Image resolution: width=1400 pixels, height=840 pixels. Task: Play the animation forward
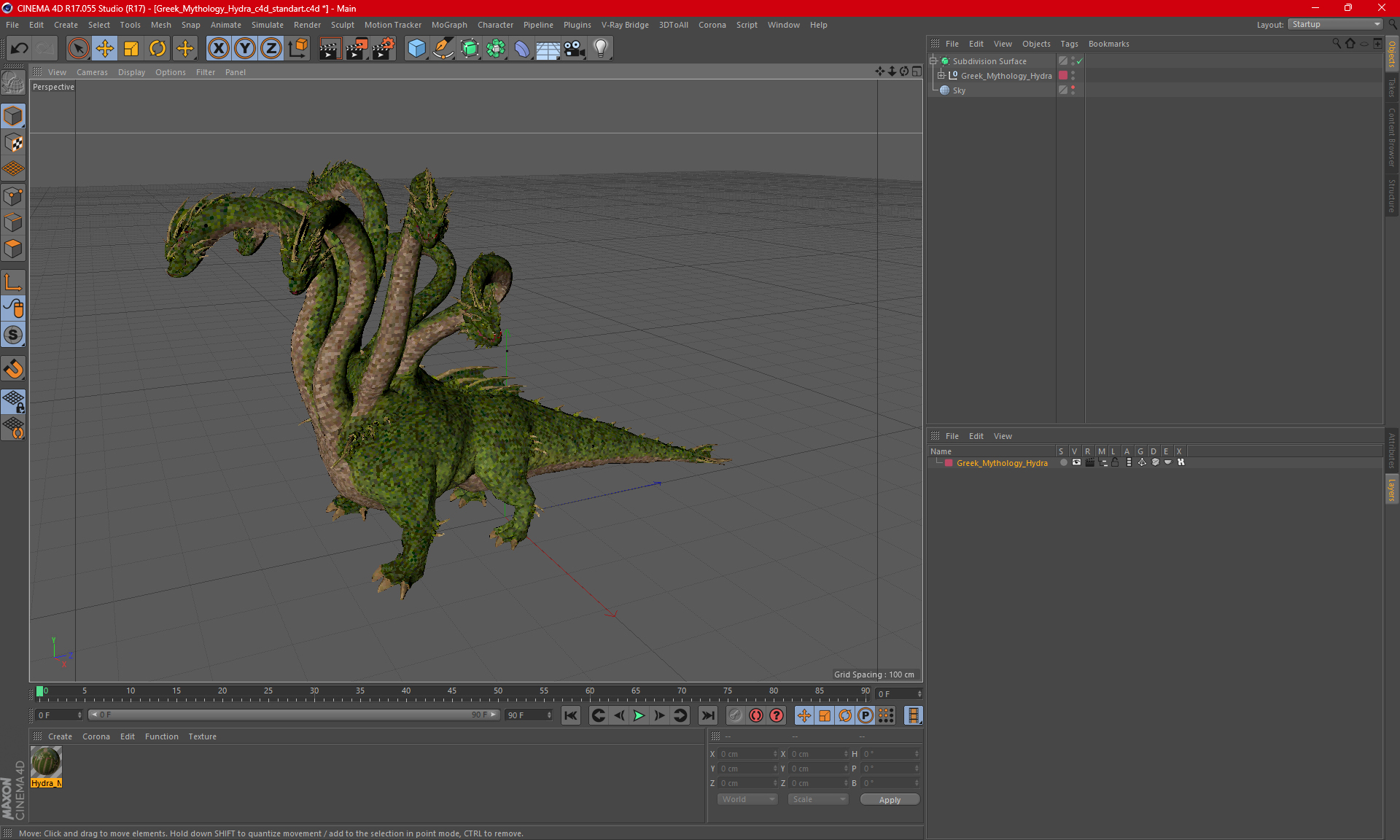click(x=639, y=715)
